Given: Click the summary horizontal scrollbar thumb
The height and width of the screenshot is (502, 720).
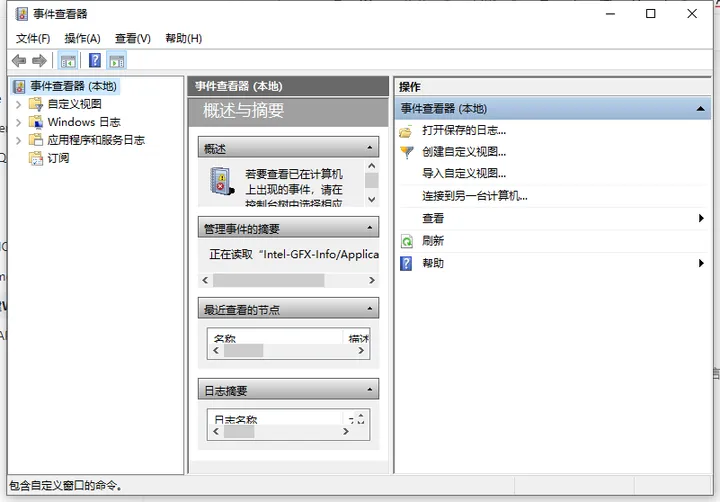Looking at the screenshot, I should pos(269,280).
